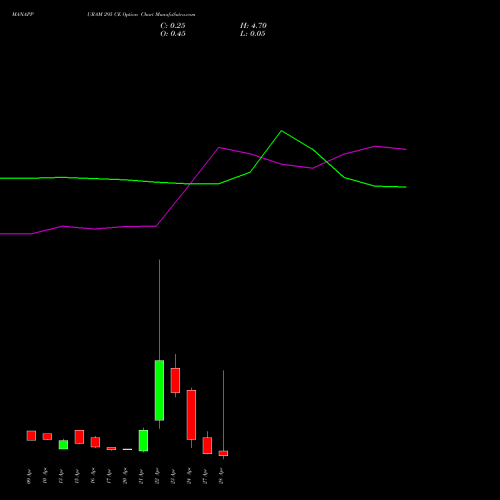Click the first peak of the purple indicator line
The height and width of the screenshot is (500, 500).
click(x=219, y=147)
